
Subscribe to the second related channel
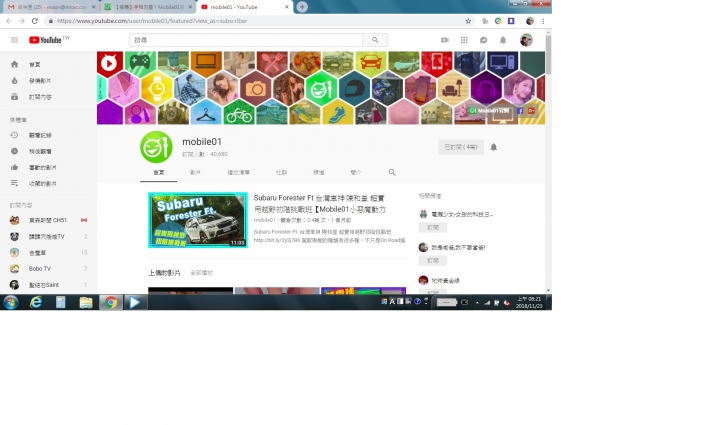pyautogui.click(x=433, y=260)
